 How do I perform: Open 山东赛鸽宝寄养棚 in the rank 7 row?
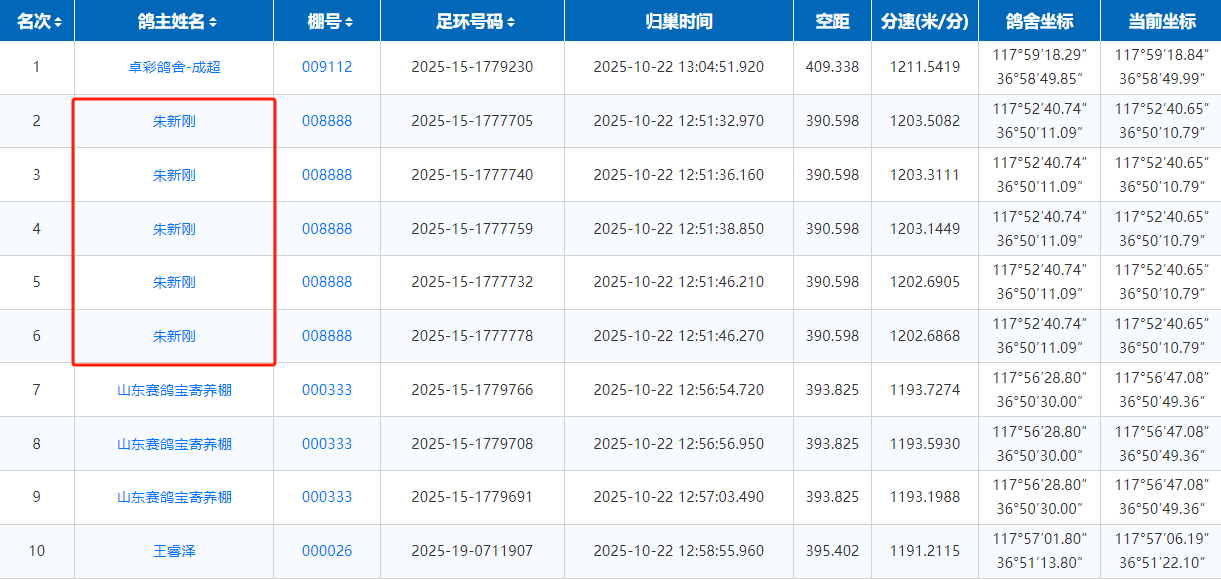point(174,390)
